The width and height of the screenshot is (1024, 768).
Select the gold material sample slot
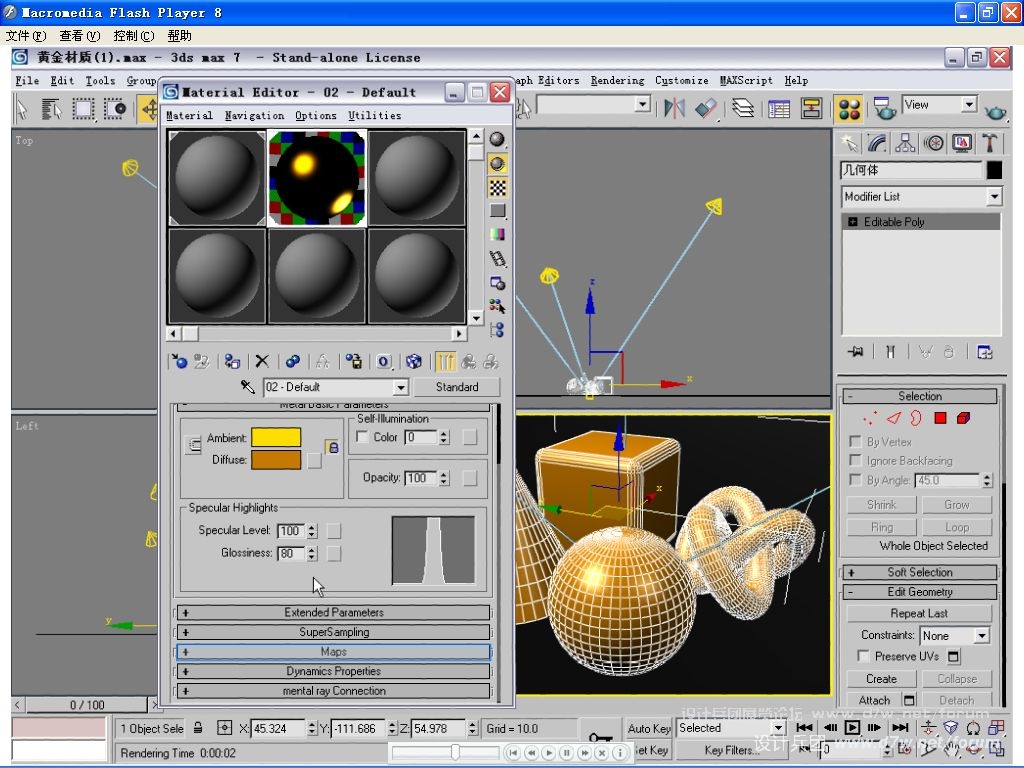point(317,178)
